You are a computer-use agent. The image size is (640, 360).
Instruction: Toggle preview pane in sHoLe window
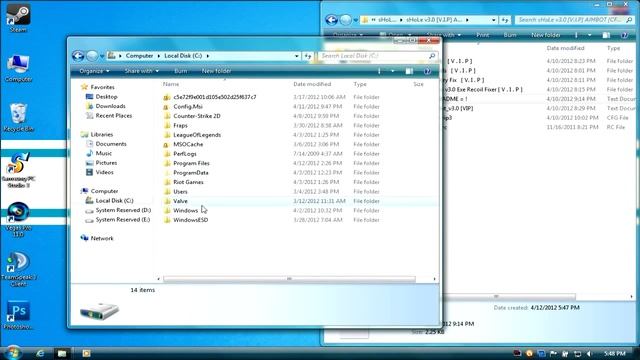[606, 35]
